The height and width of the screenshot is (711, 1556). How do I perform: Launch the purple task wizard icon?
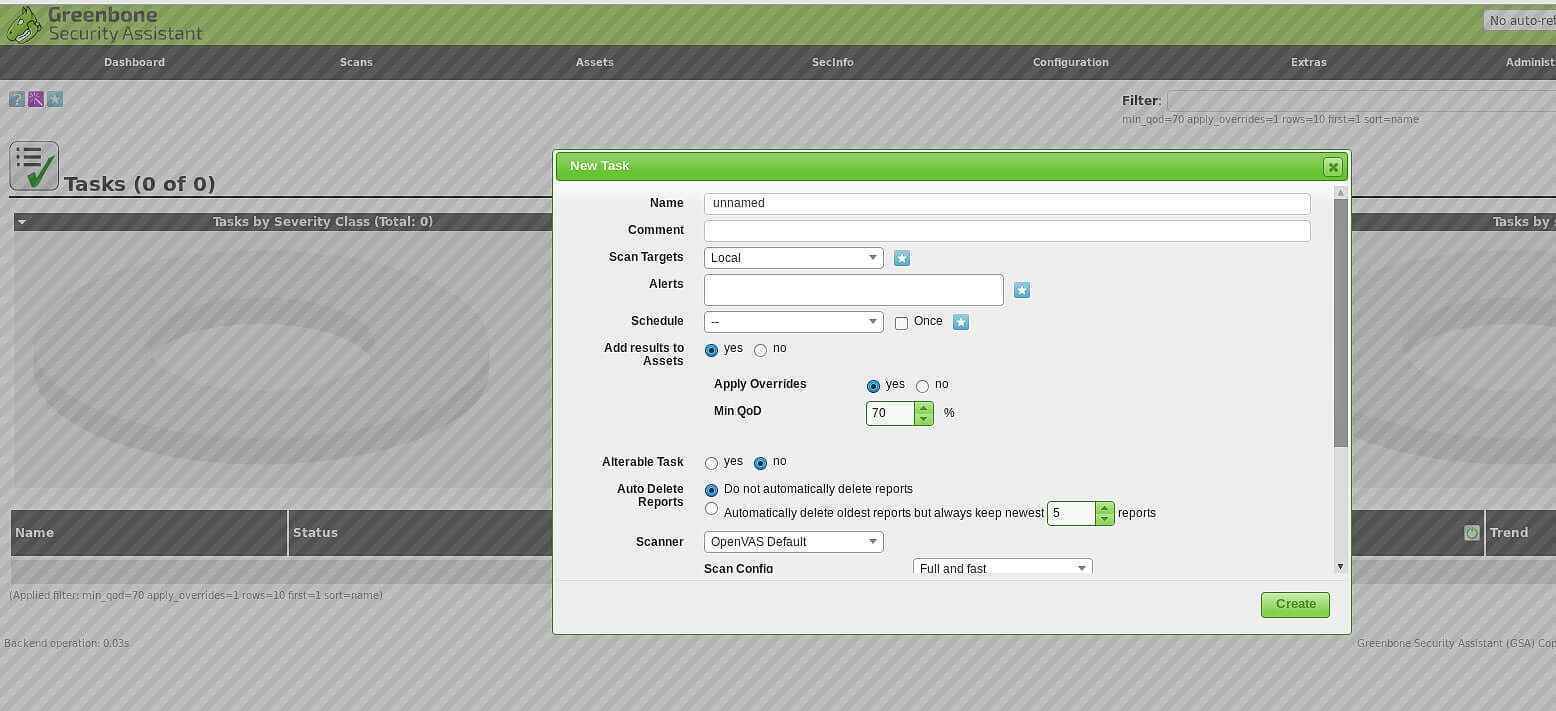click(x=36, y=99)
